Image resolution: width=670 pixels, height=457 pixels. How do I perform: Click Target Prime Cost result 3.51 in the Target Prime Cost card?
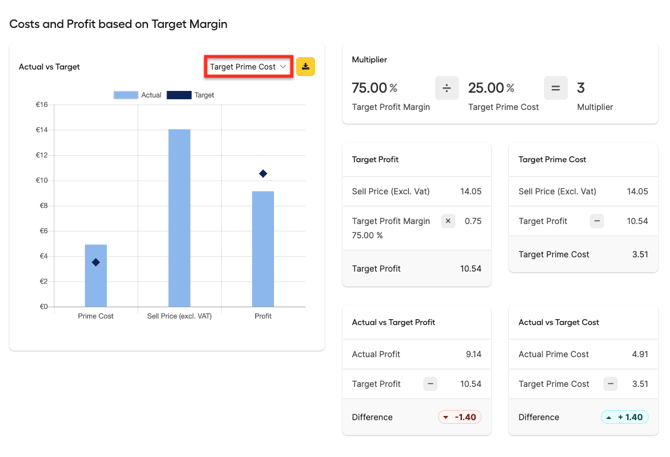640,254
